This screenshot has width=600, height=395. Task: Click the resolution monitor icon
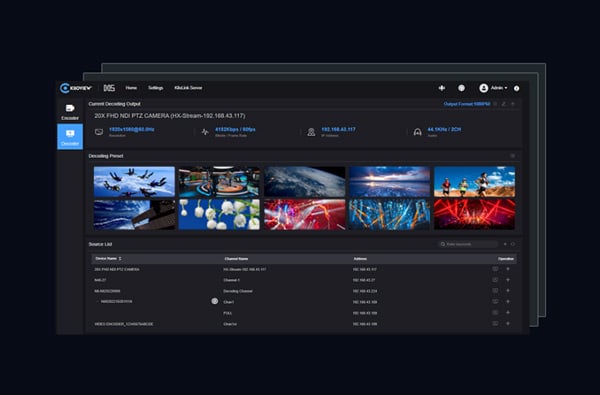pos(99,132)
